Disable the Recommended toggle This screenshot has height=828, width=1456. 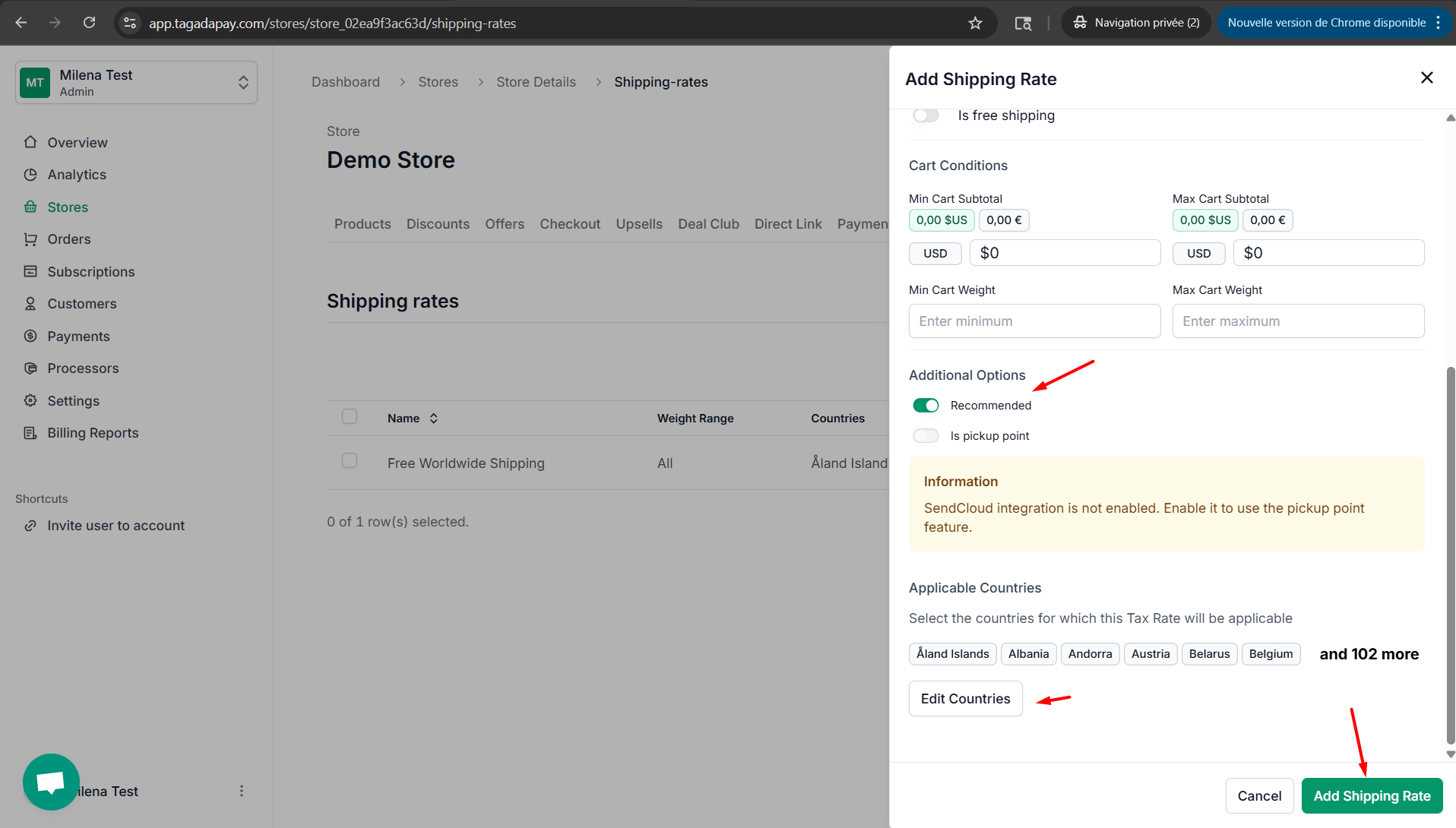[x=926, y=406]
